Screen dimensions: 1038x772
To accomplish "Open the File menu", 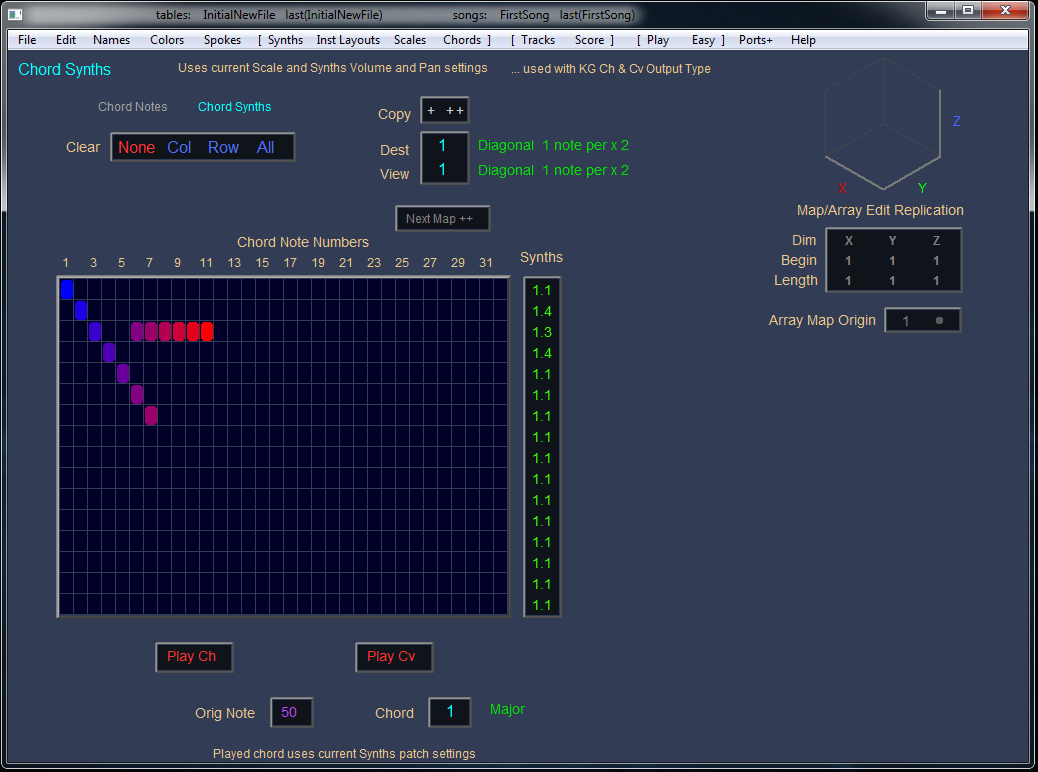I will point(27,40).
